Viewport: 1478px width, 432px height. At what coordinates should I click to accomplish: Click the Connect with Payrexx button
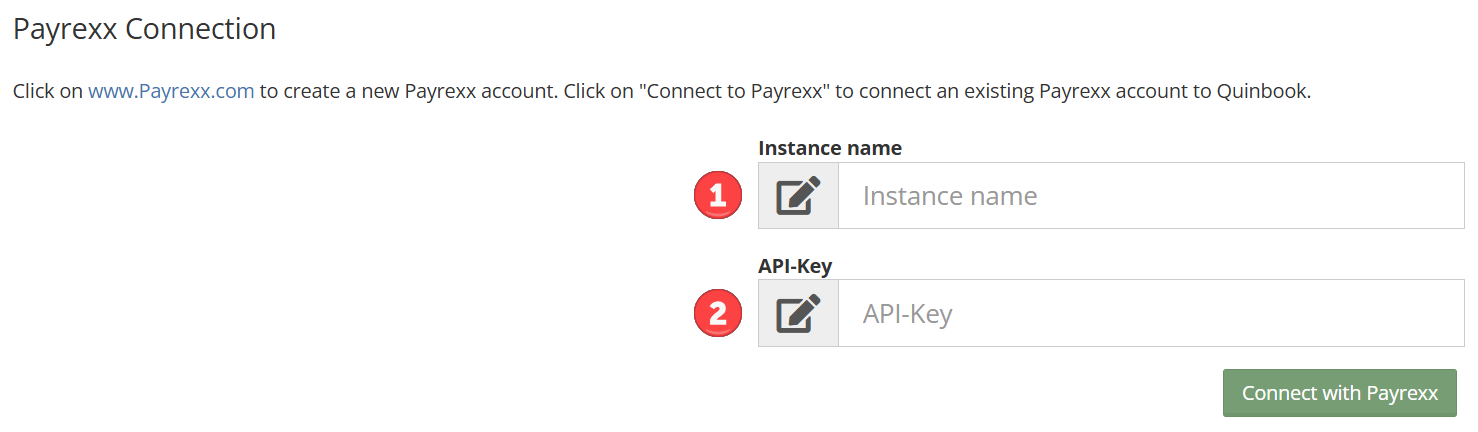[x=1340, y=393]
